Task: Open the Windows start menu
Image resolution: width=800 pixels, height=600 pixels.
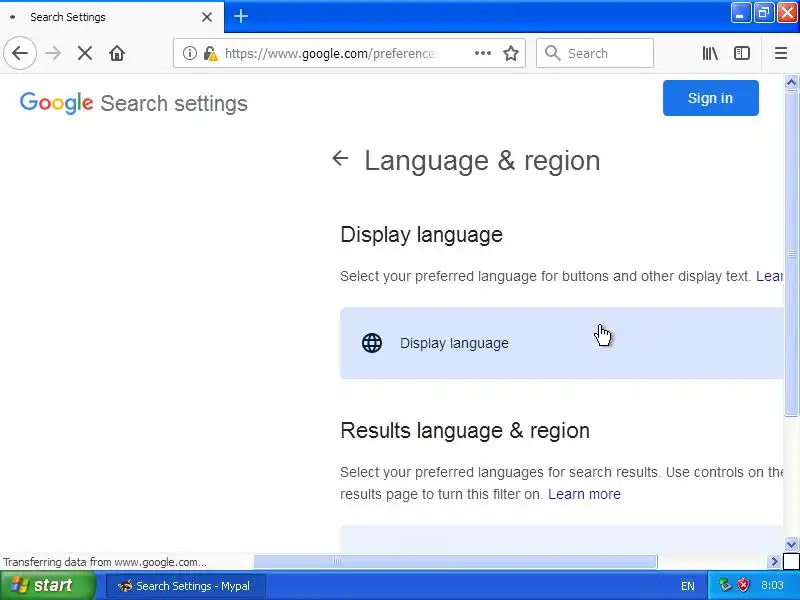Action: click(47, 585)
